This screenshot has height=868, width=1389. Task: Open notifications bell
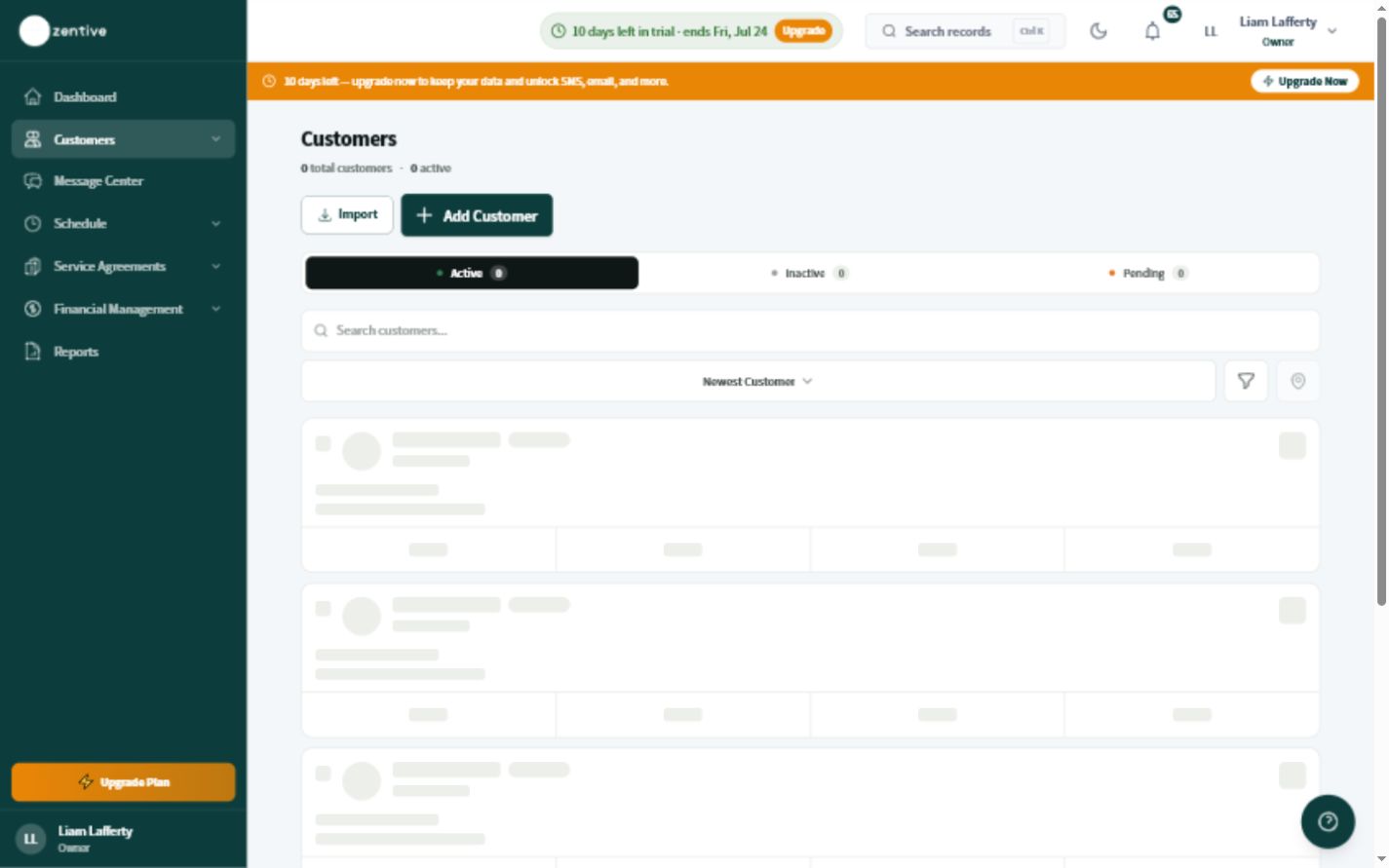pyautogui.click(x=1152, y=31)
